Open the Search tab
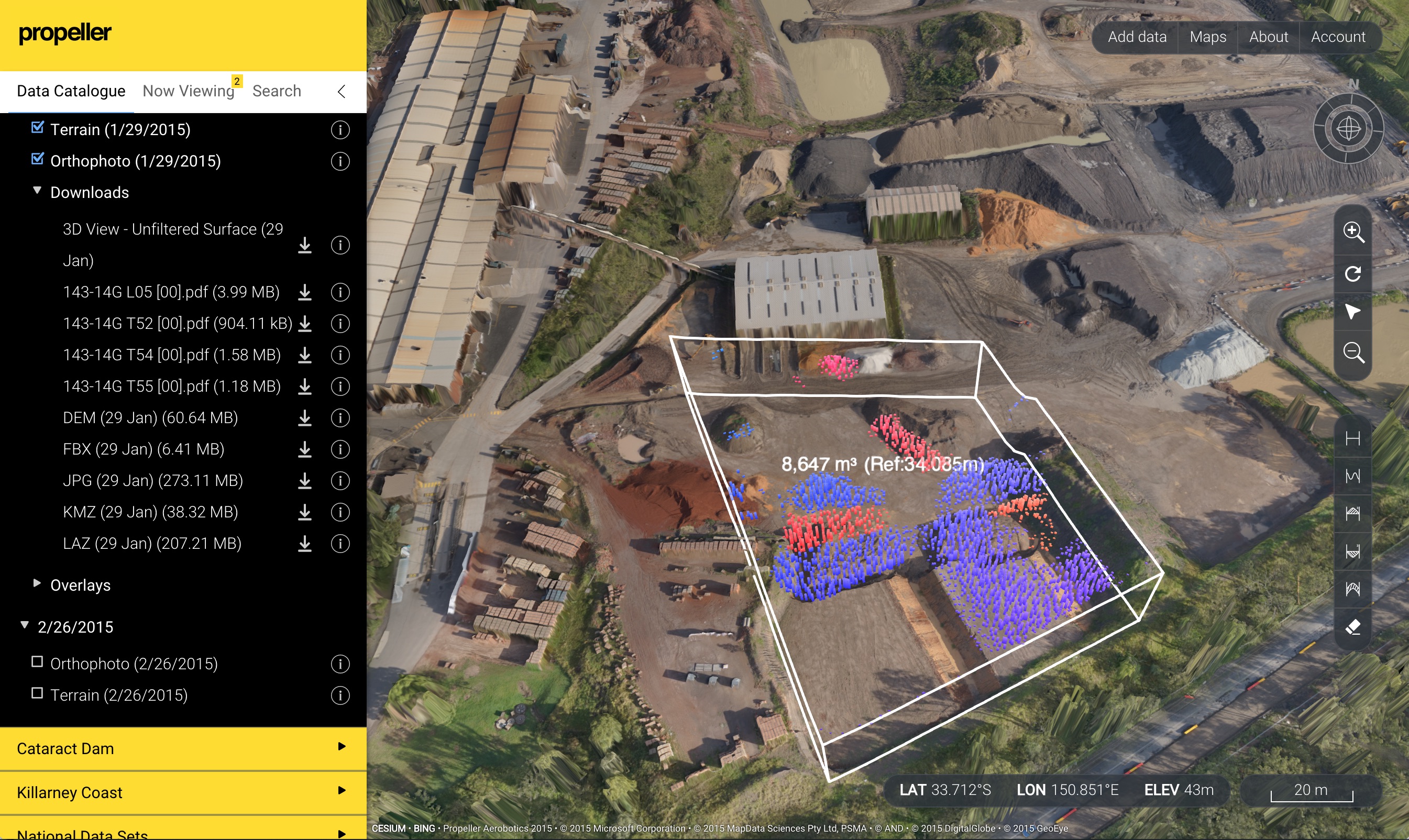Viewport: 1409px width, 840px height. pos(276,91)
